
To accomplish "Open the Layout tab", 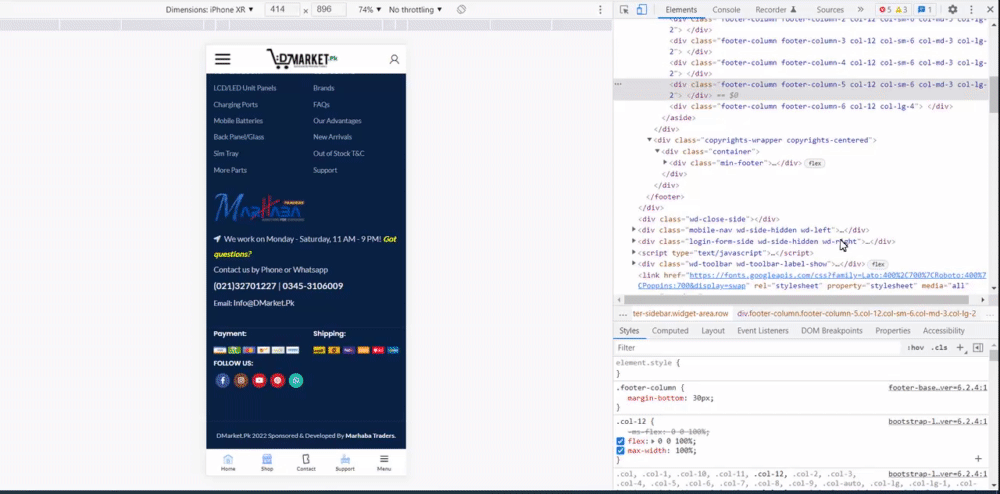I will pyautogui.click(x=713, y=331).
